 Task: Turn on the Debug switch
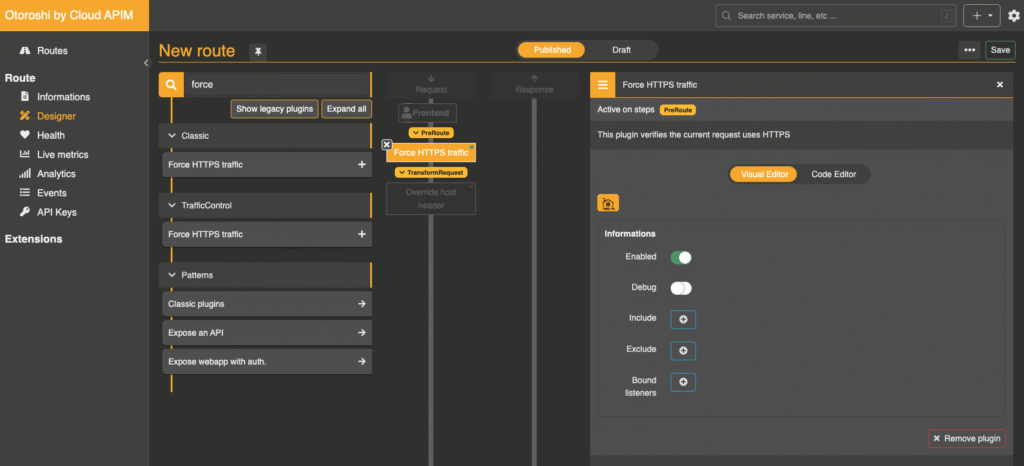tap(681, 288)
